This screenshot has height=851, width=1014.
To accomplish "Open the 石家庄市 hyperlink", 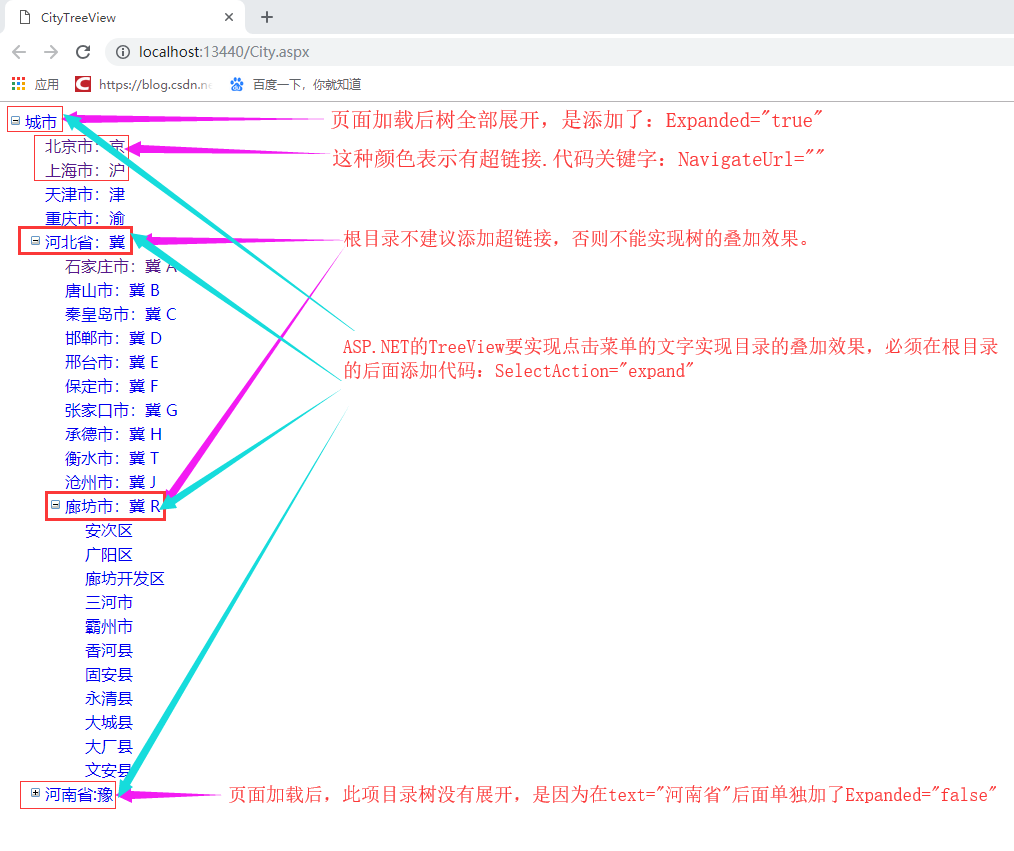I will tap(120, 265).
